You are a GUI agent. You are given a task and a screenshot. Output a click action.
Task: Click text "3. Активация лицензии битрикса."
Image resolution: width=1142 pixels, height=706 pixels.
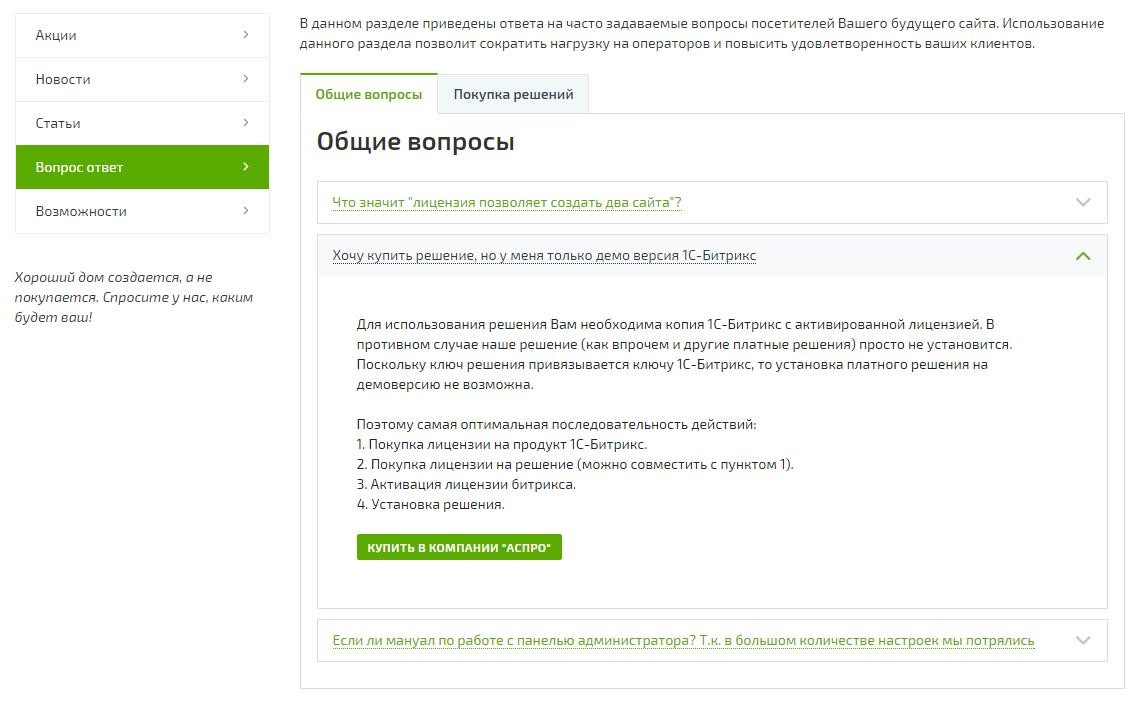click(466, 485)
